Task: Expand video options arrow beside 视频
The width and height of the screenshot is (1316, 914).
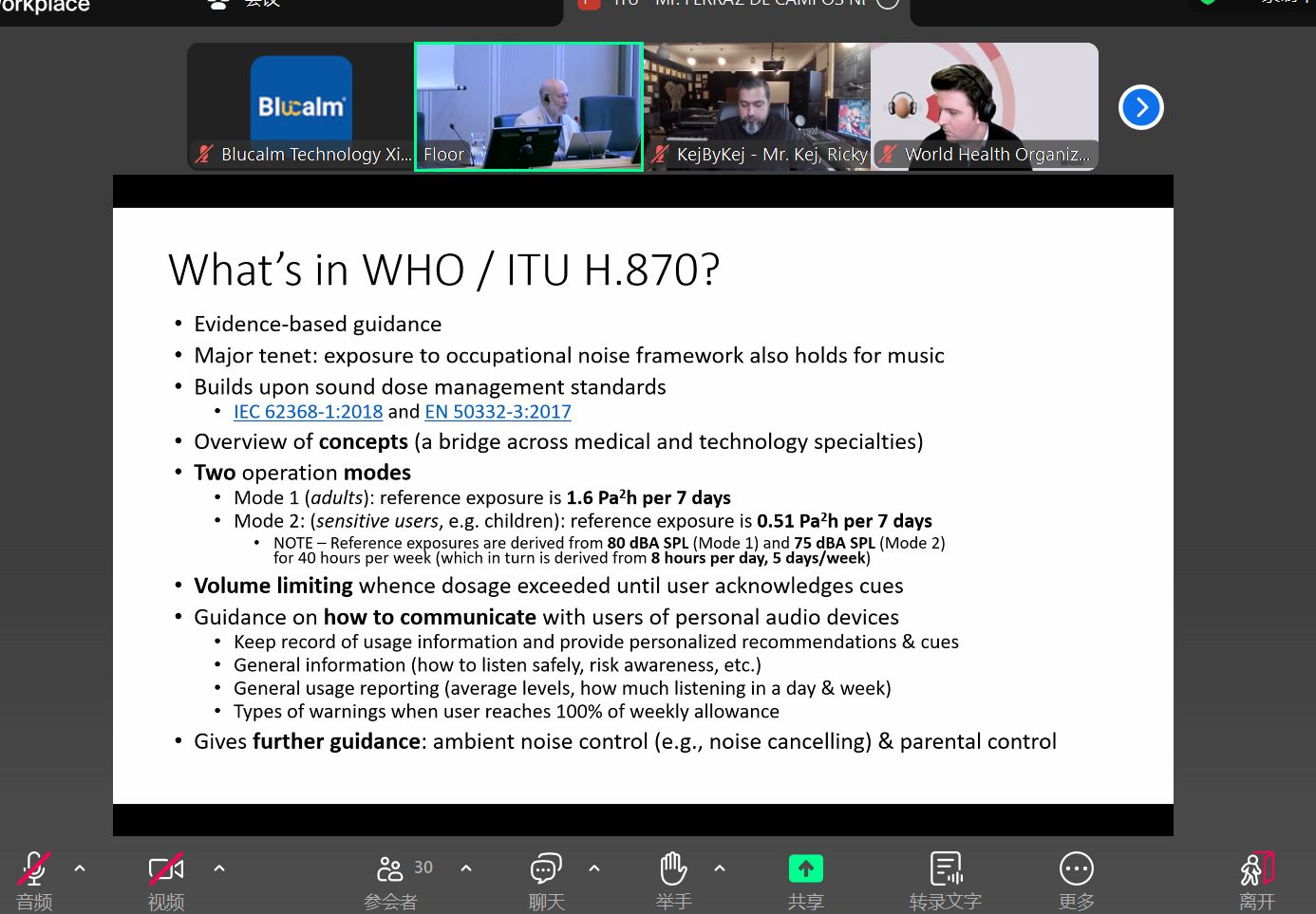Action: tap(219, 867)
